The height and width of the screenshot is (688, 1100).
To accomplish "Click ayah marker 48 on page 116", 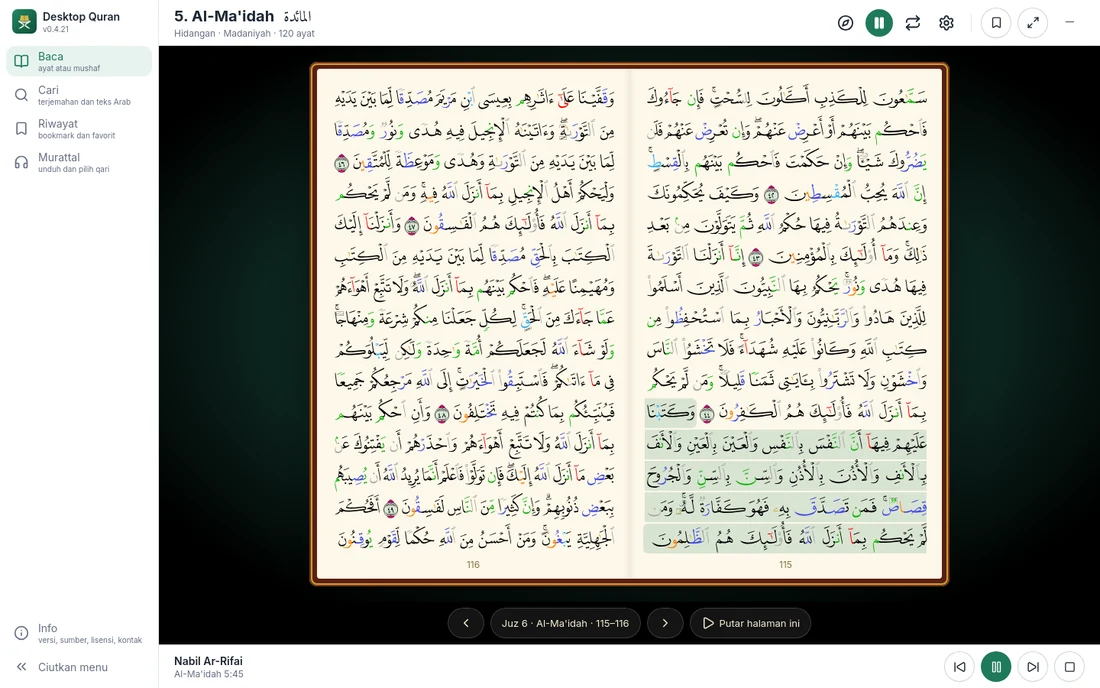I will 442,414.
